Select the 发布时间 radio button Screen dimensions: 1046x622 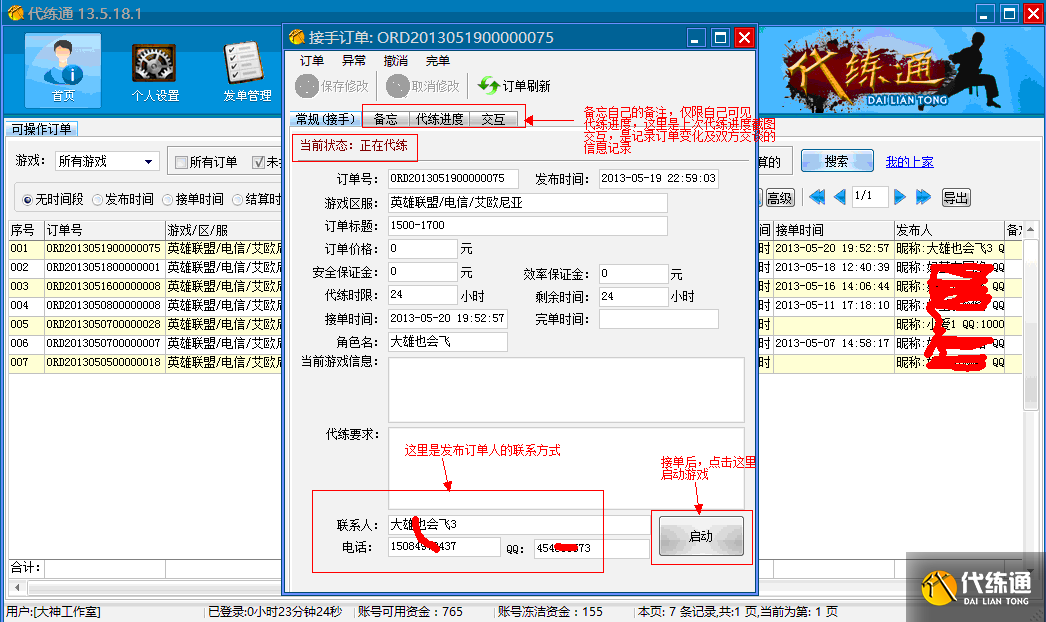coord(97,199)
